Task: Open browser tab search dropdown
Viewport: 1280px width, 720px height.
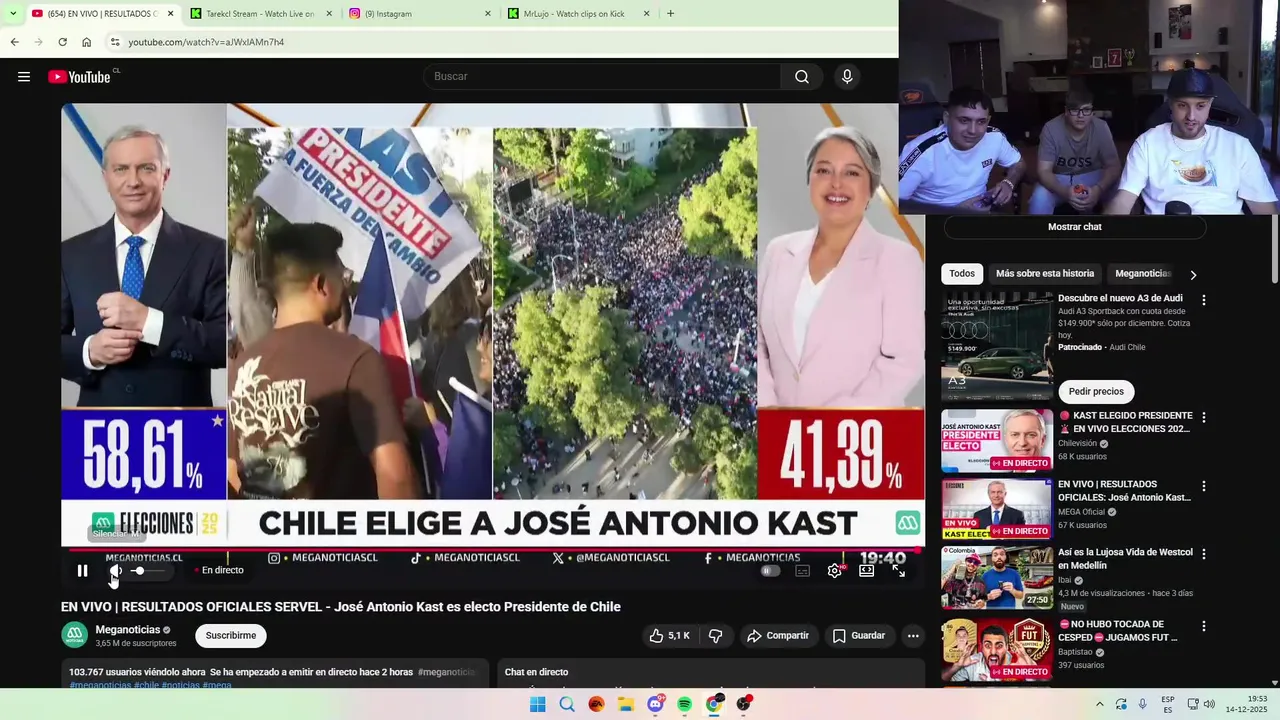Action: (12, 14)
